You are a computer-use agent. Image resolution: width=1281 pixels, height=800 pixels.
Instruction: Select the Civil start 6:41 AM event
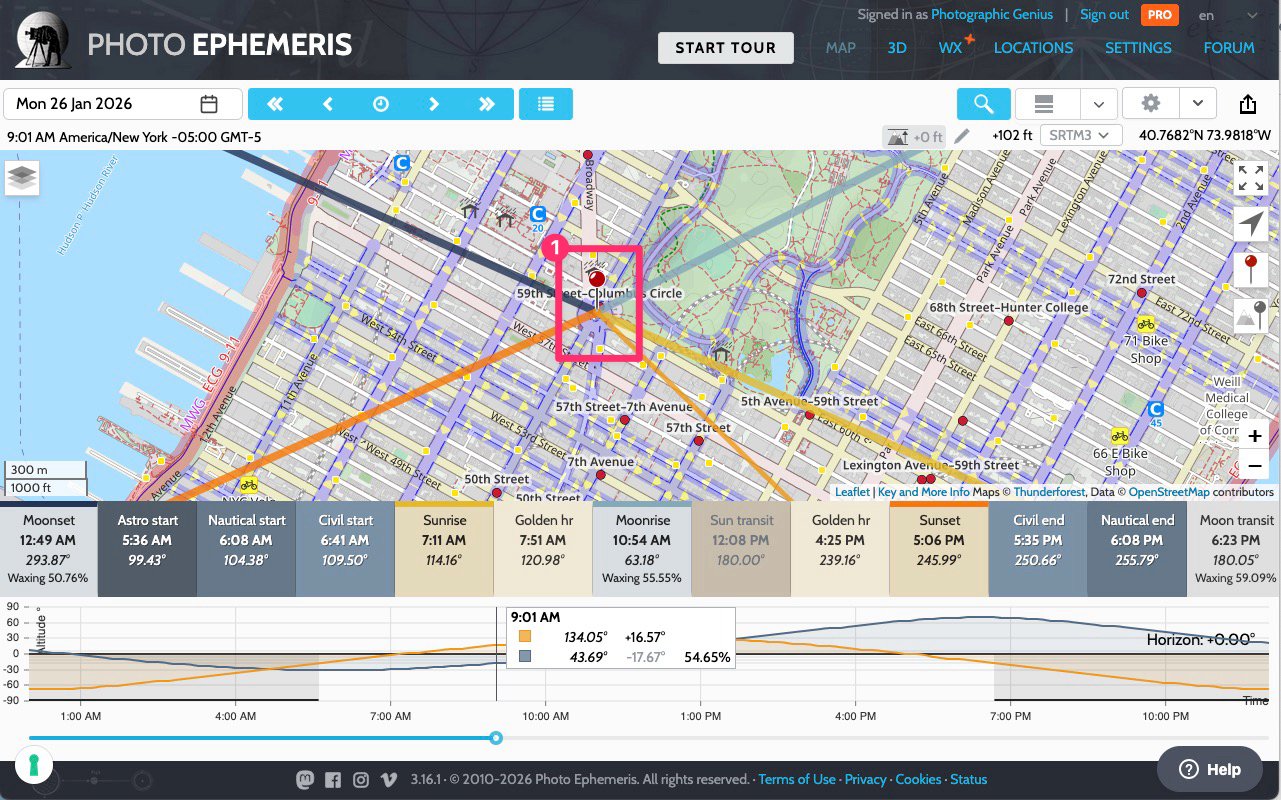(x=345, y=549)
